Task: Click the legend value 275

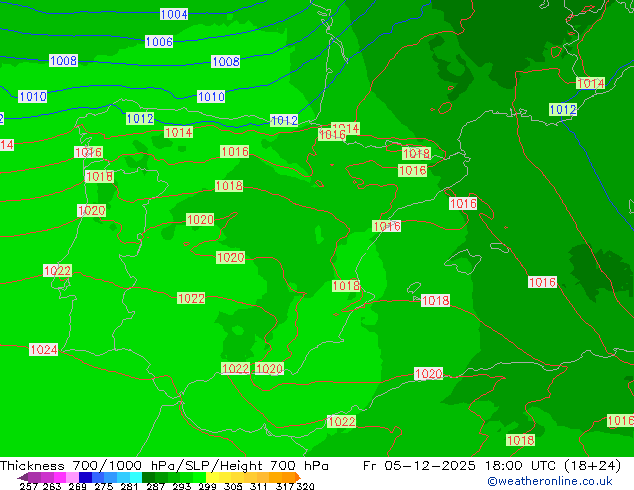Action: tap(104, 486)
